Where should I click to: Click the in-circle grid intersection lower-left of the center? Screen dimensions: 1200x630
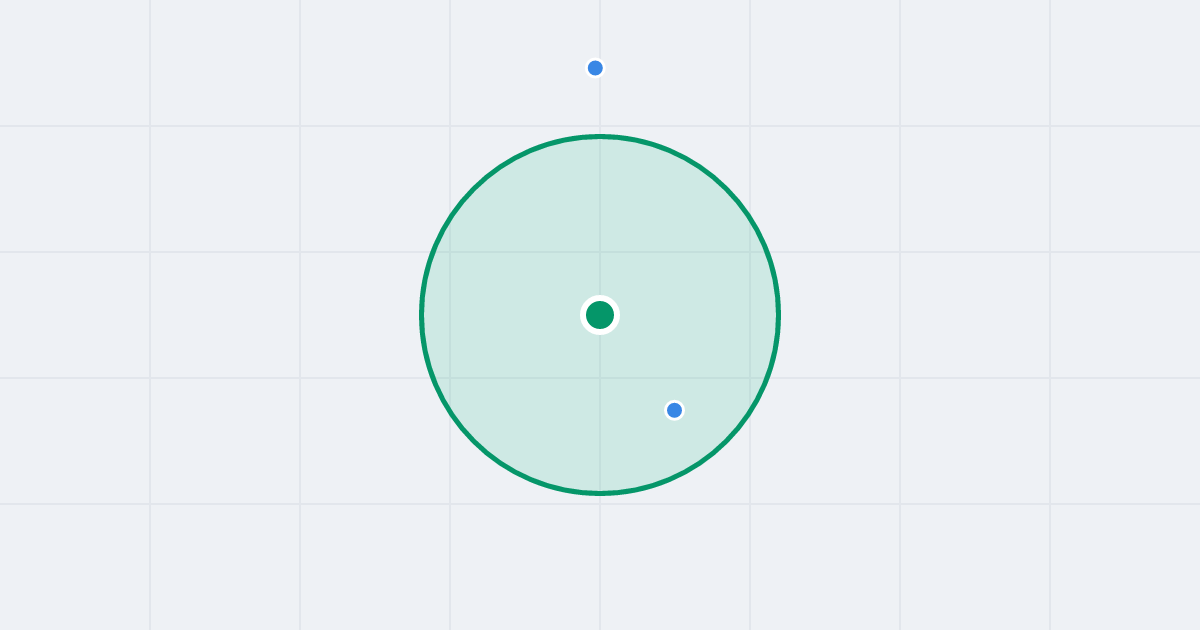[x=450, y=378]
